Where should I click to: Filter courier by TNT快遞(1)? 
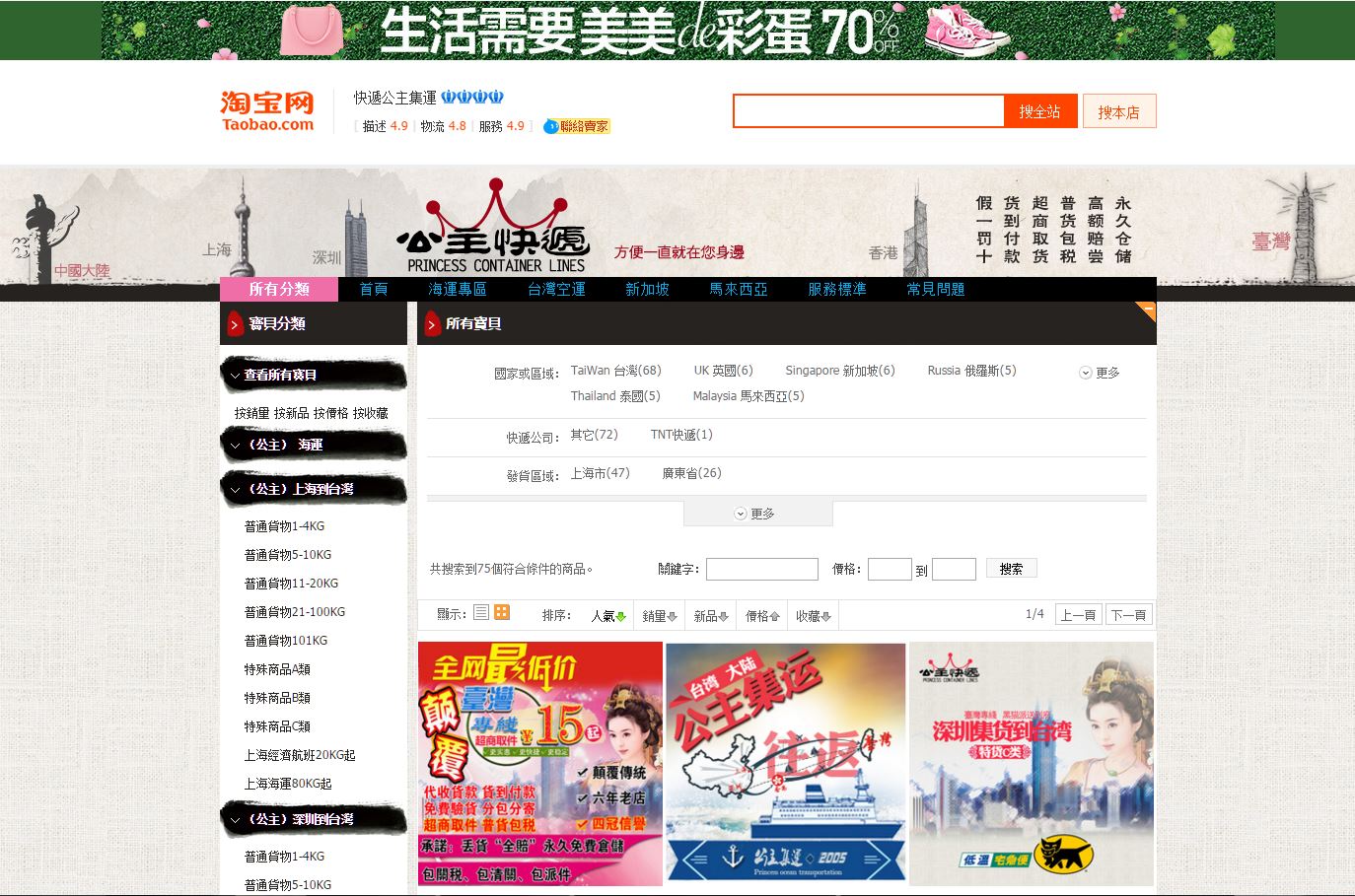point(681,435)
